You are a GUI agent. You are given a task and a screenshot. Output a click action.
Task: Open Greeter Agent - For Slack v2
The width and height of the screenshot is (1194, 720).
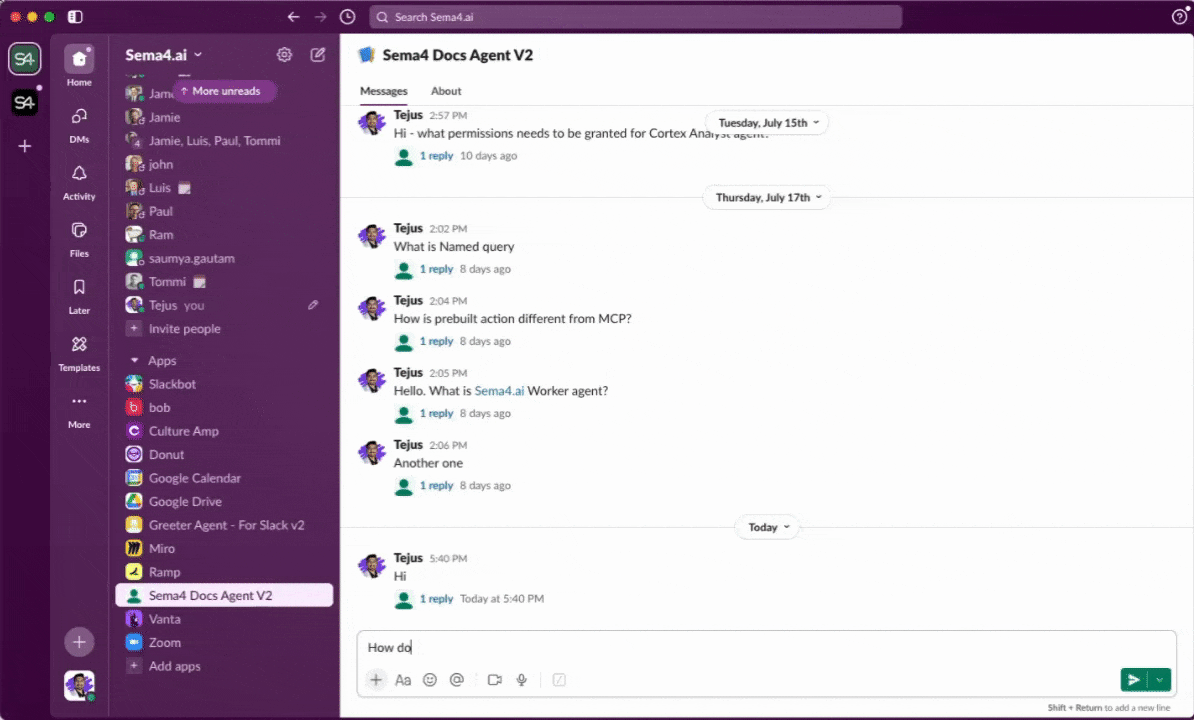224,525
